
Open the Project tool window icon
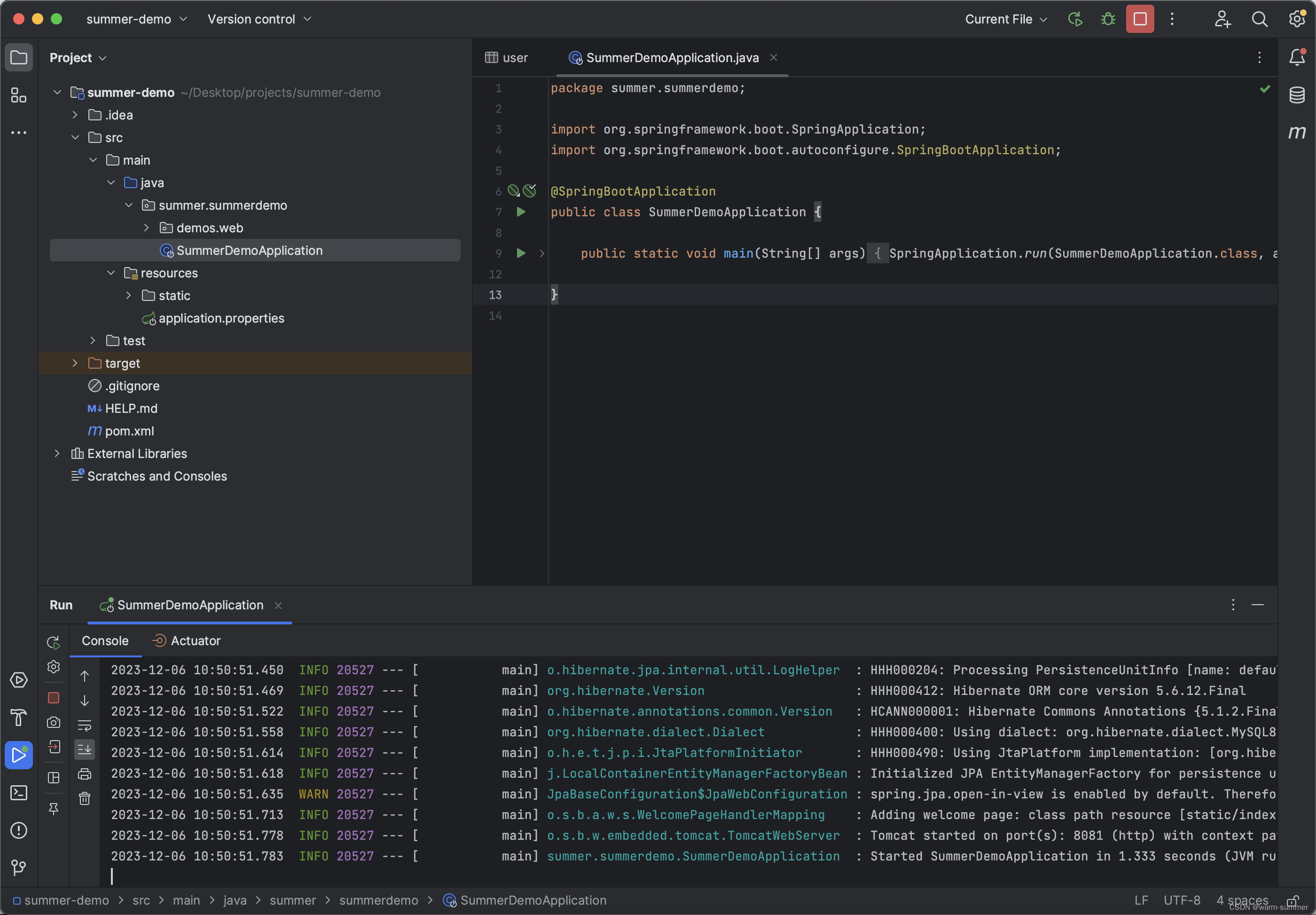coord(18,57)
